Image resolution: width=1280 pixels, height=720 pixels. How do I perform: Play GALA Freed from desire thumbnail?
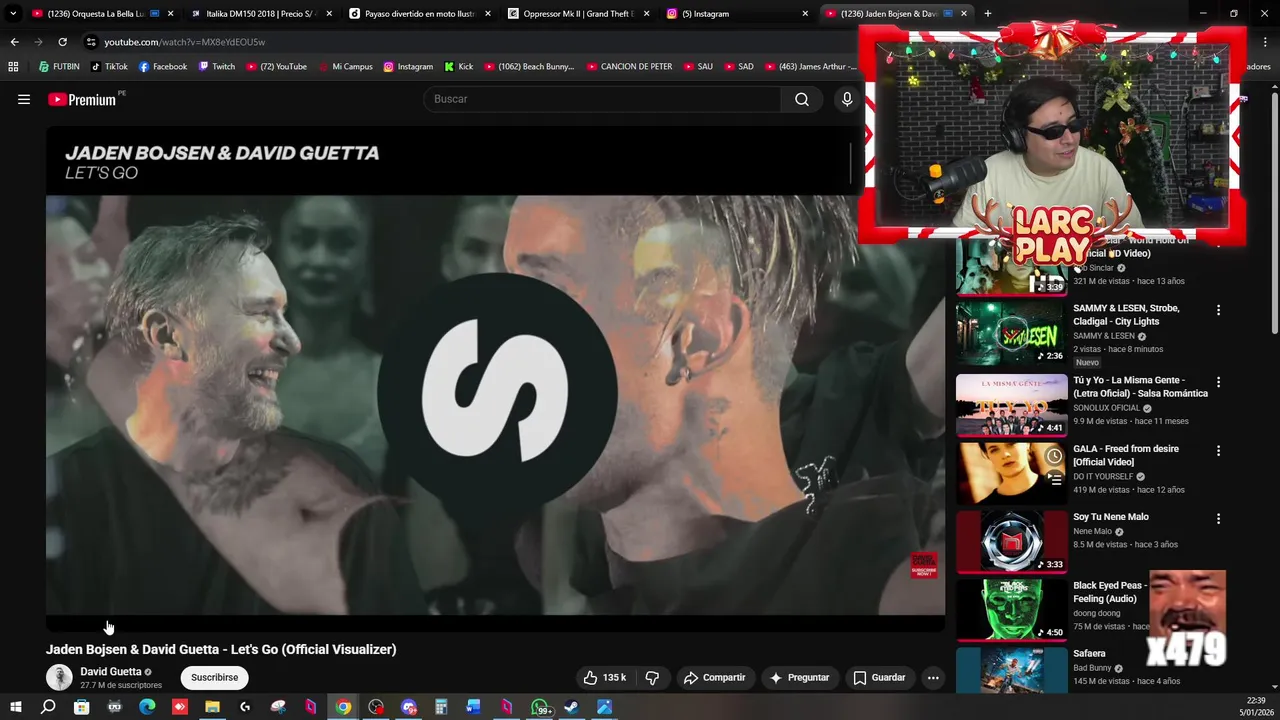coord(1011,473)
